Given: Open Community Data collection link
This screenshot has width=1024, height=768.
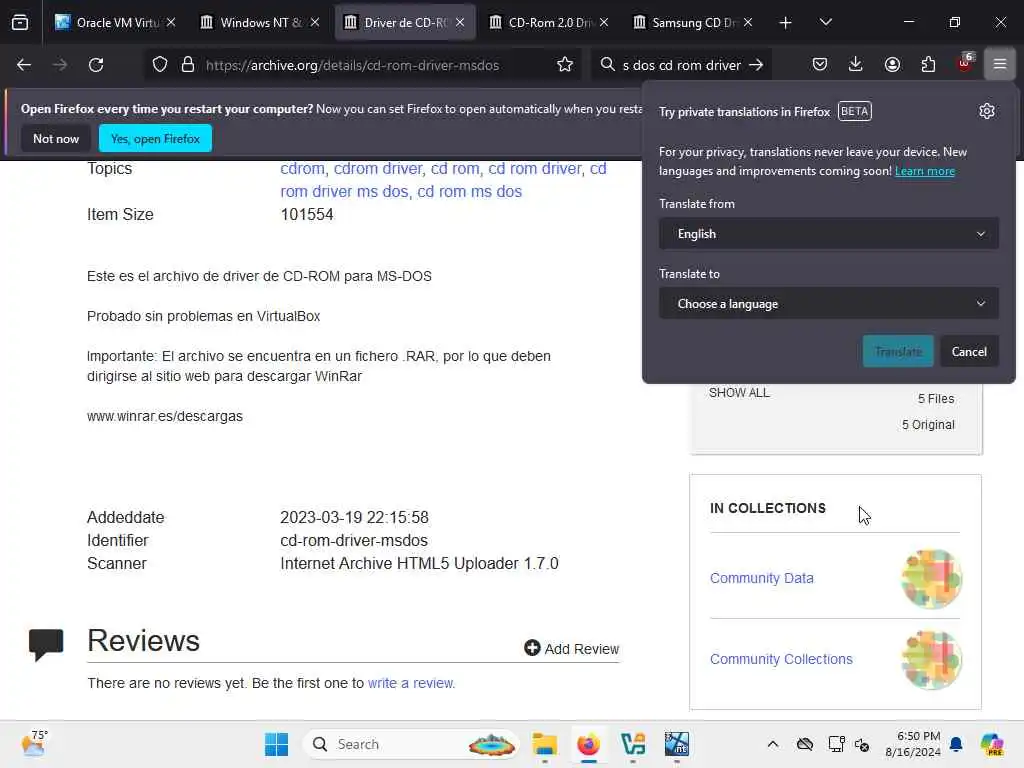Looking at the screenshot, I should point(761,578).
